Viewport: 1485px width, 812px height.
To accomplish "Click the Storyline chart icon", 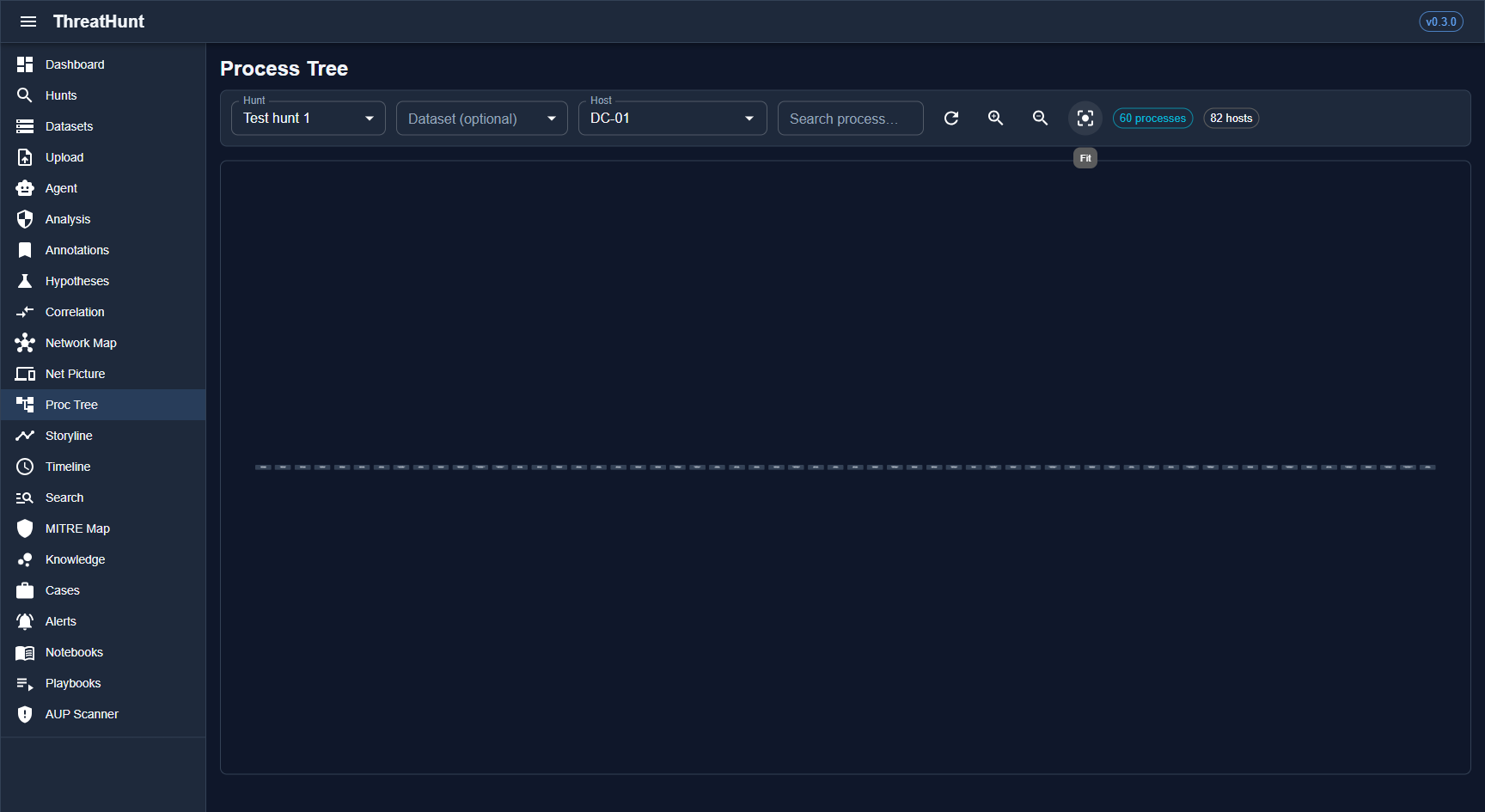I will click(25, 436).
